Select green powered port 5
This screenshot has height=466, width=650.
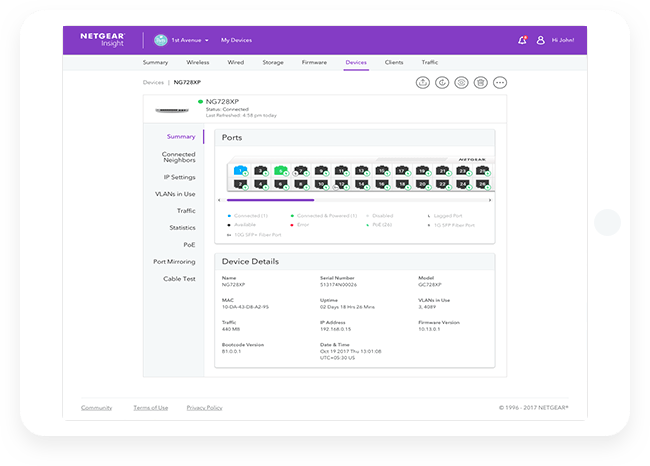click(x=281, y=170)
